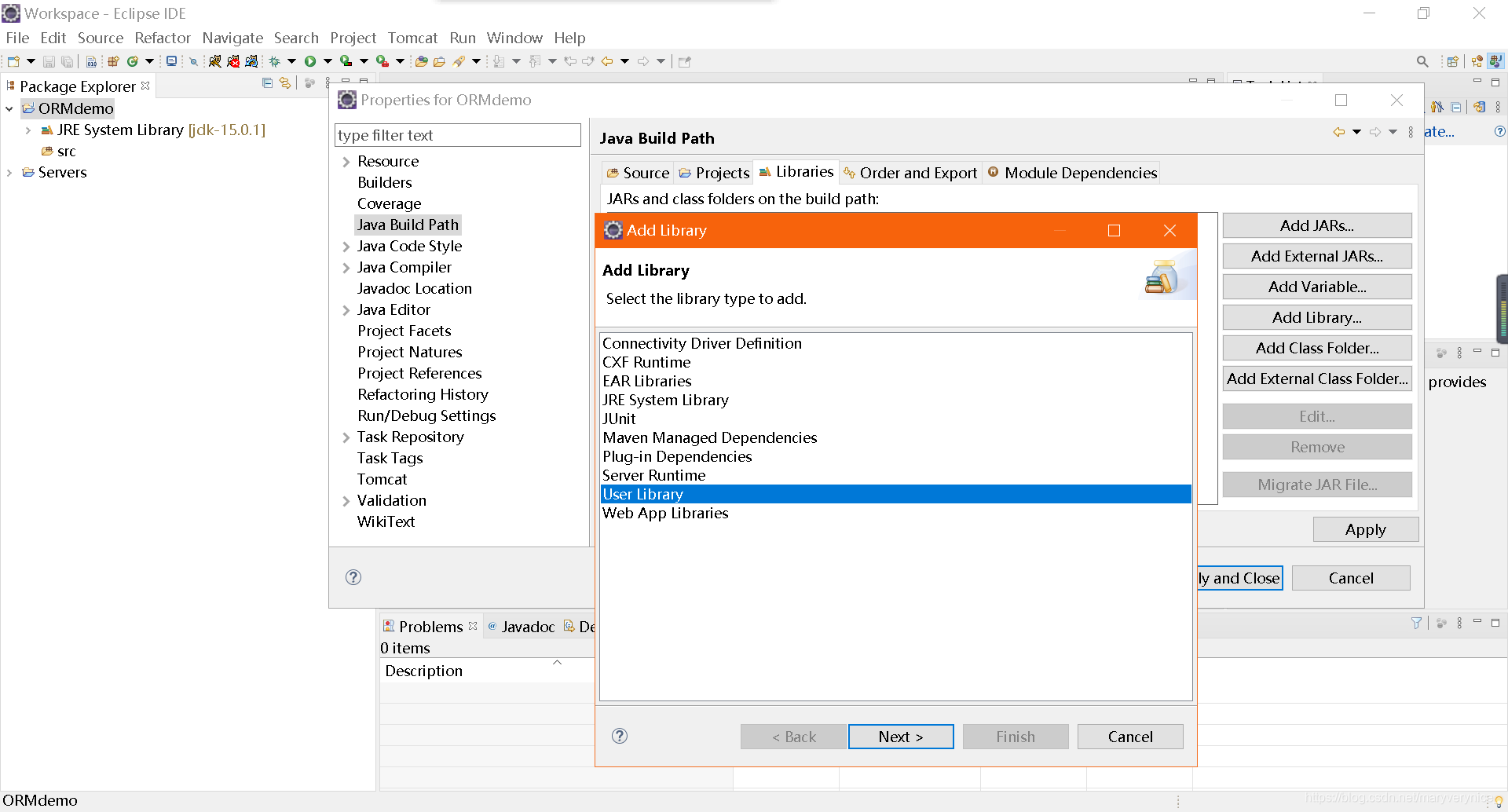Click the Coverage launch icon

pyautogui.click(x=346, y=61)
